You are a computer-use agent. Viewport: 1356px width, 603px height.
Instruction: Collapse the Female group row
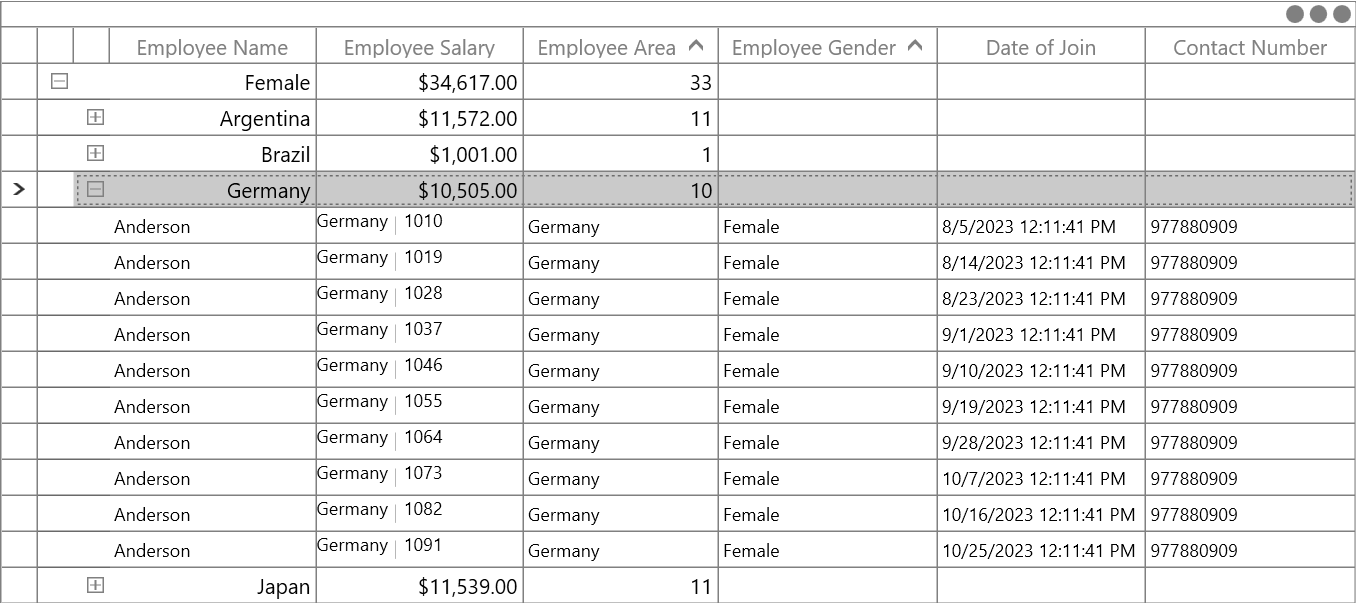click(x=59, y=81)
